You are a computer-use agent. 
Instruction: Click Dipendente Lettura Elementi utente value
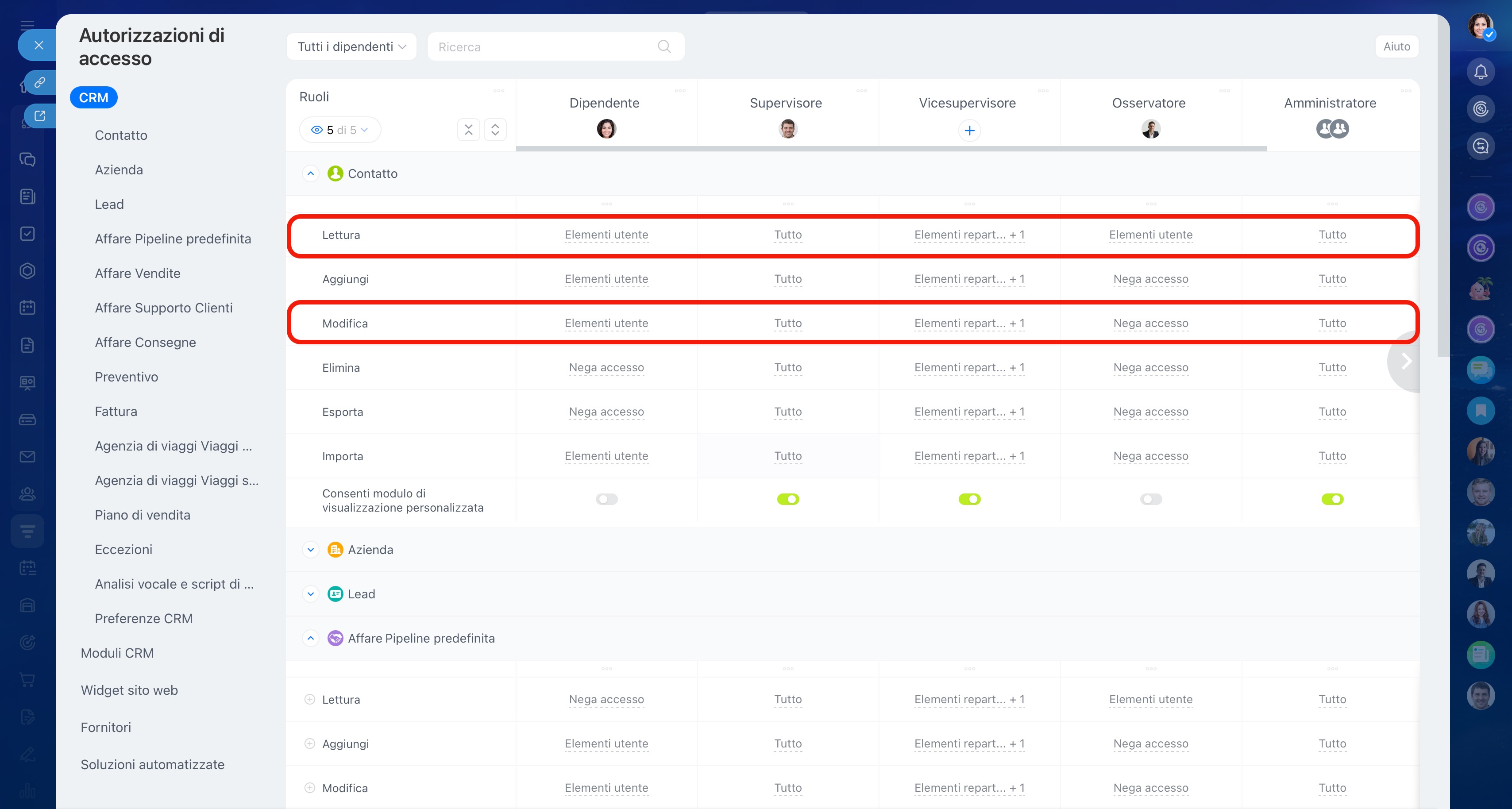[606, 235]
